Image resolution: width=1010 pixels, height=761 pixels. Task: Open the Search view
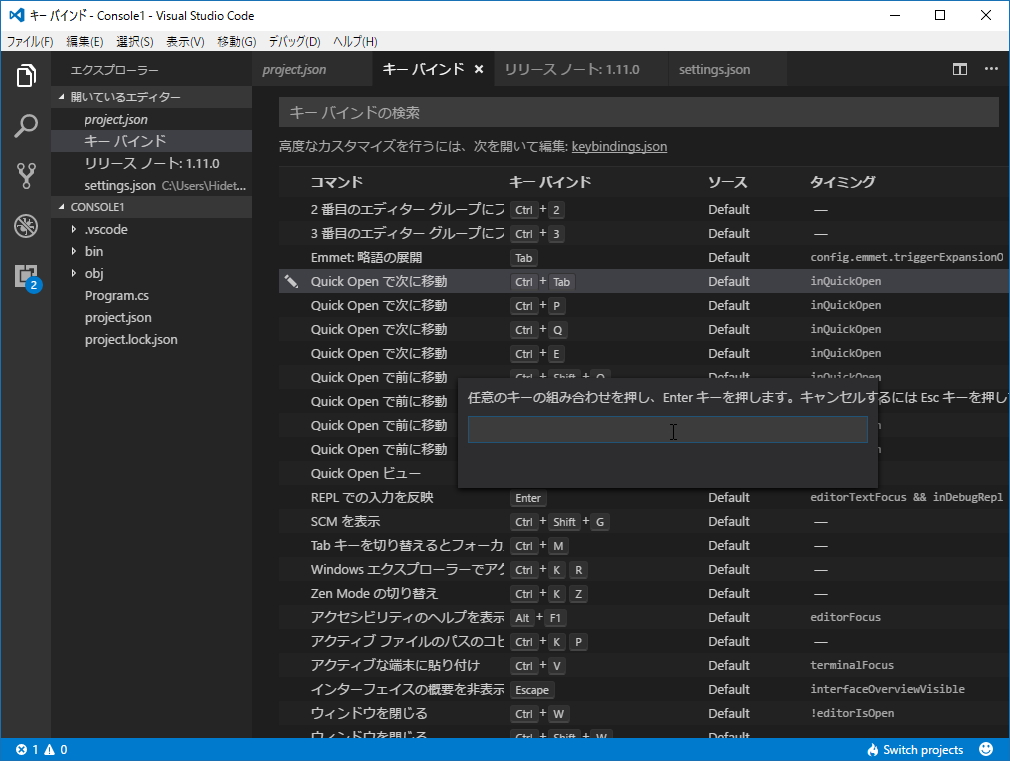click(x=25, y=127)
